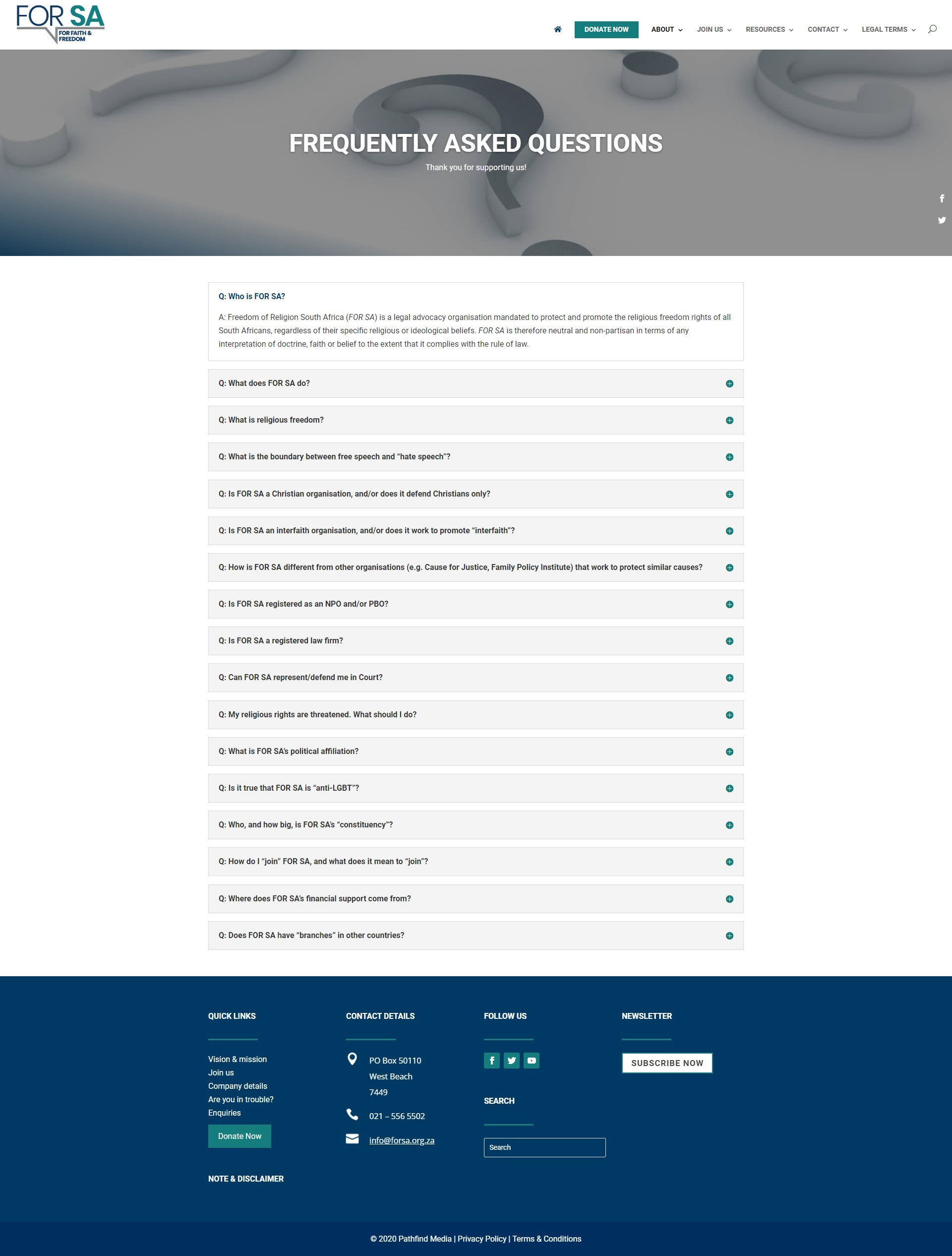Image resolution: width=952 pixels, height=1256 pixels.
Task: Toggle the "What is religious freedom?" plus icon
Action: (x=729, y=420)
